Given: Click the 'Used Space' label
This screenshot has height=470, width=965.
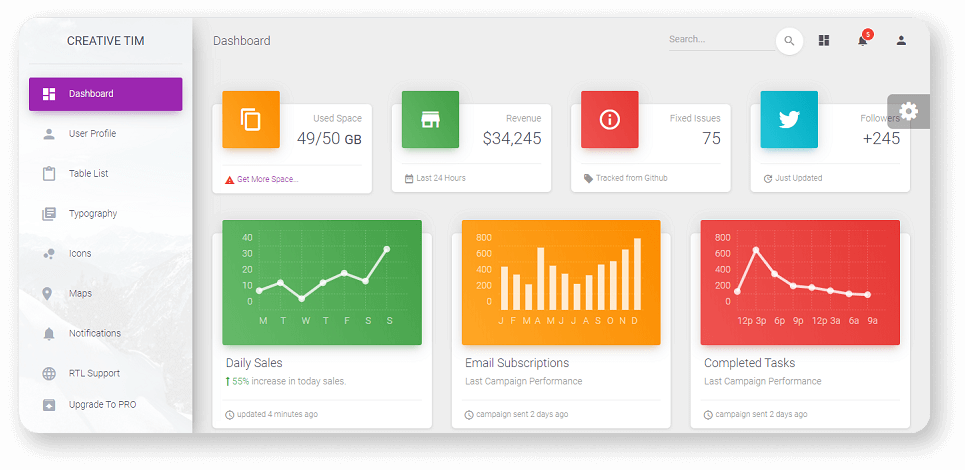Looking at the screenshot, I should [x=337, y=119].
